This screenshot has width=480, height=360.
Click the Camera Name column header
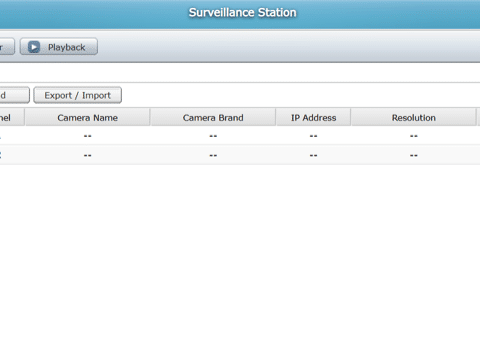click(x=87, y=118)
